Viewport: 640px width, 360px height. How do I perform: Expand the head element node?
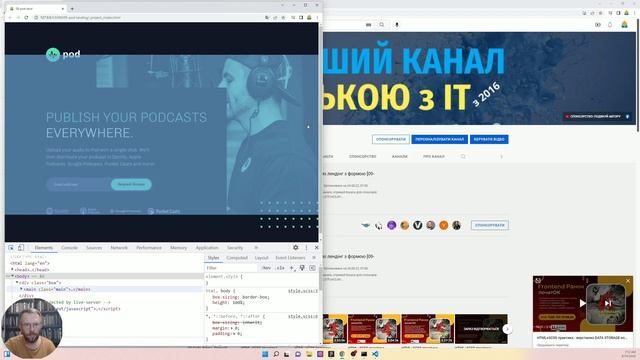click(12, 270)
